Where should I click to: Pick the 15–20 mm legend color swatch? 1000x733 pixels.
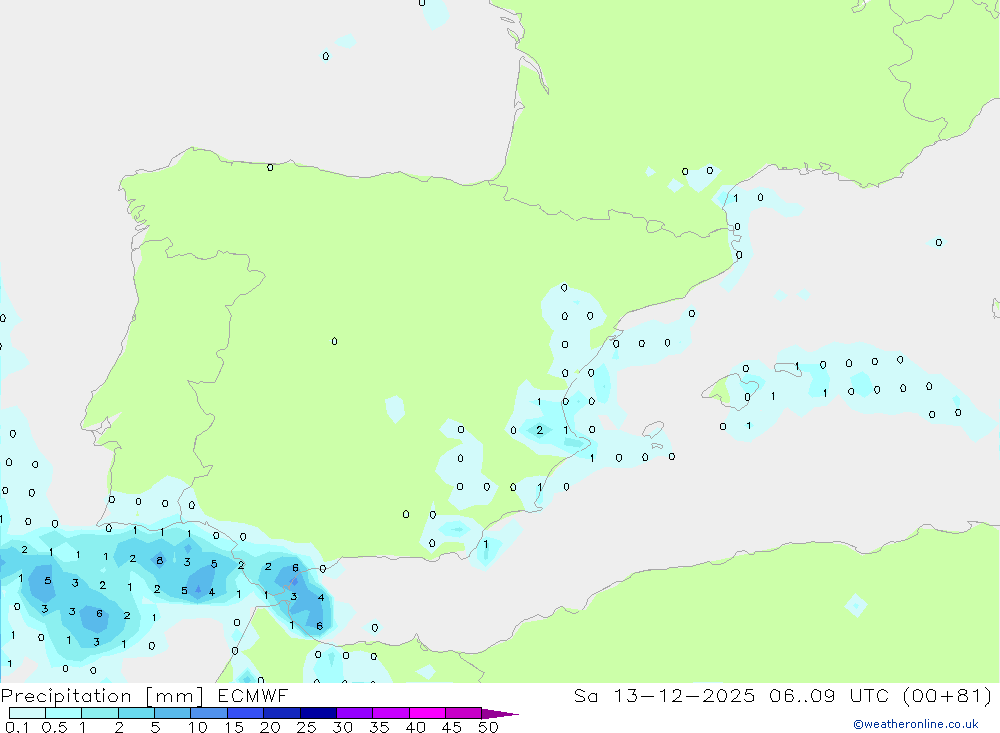[x=246, y=713]
